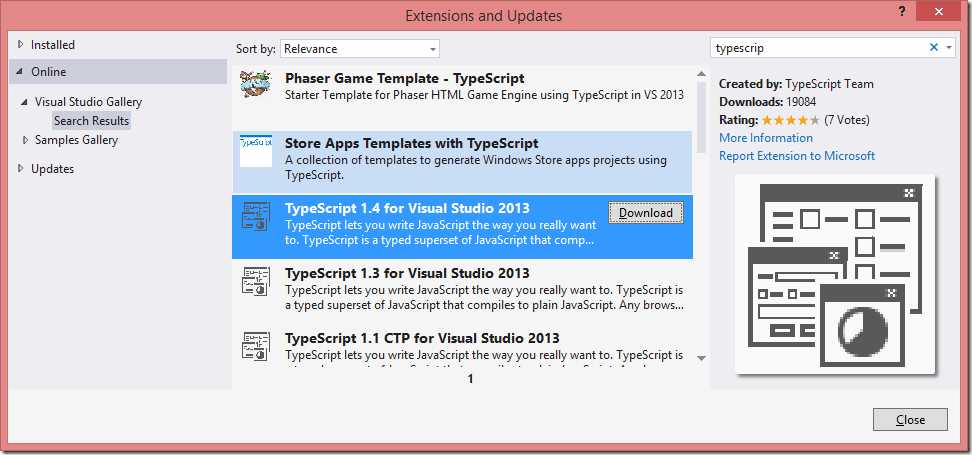Expand the Installed category
Viewport: 972px width, 455px height.
pyautogui.click(x=20, y=45)
